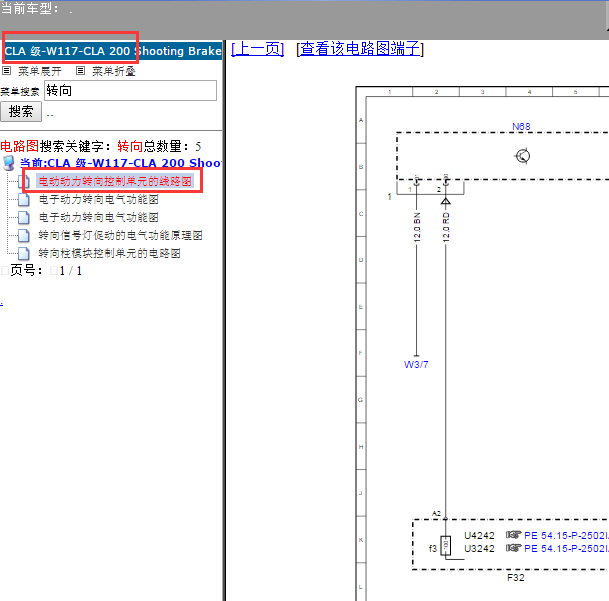This screenshot has height=601, width=609.
Task: Click the 12.0 BN wire label
Action: click(417, 227)
